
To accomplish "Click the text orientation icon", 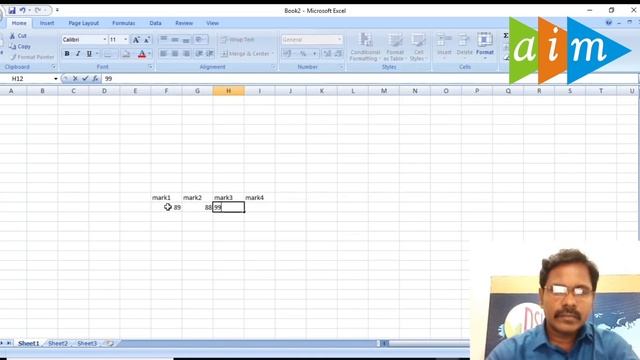I will [x=200, y=39].
